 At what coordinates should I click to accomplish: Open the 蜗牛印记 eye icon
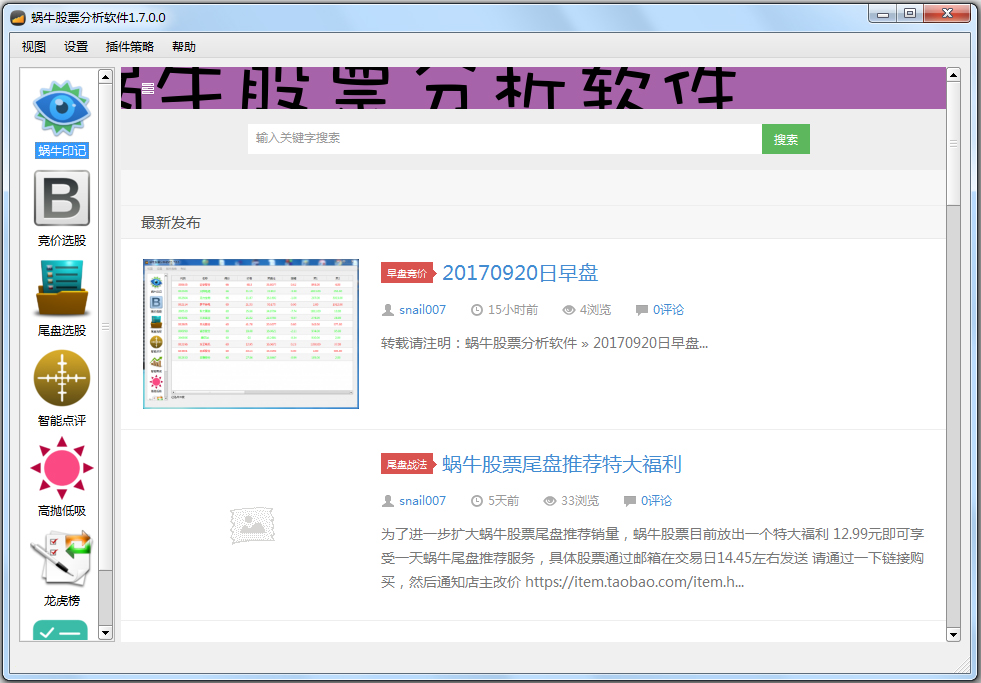point(61,108)
